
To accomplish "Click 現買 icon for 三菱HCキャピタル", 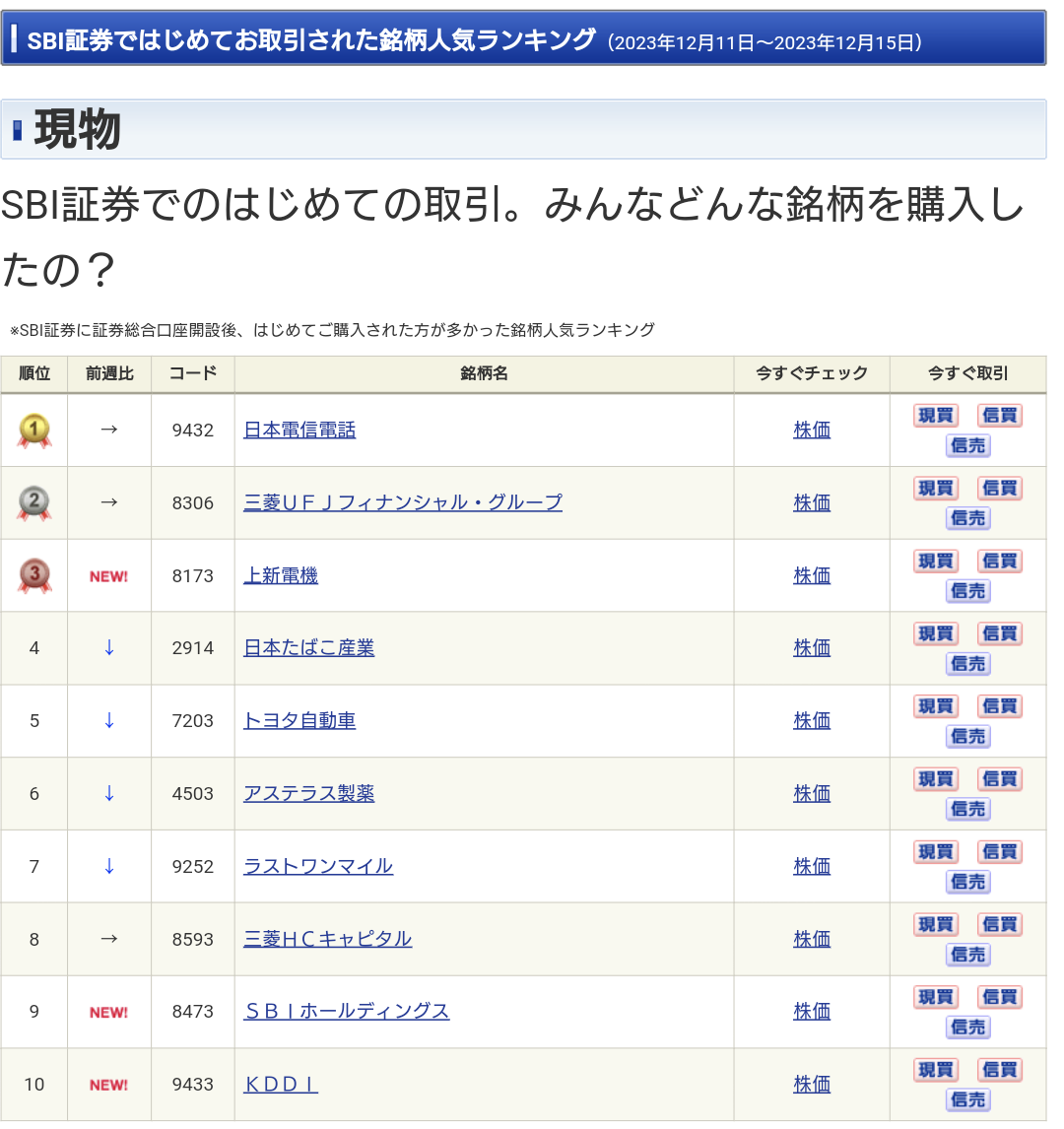I will [936, 924].
